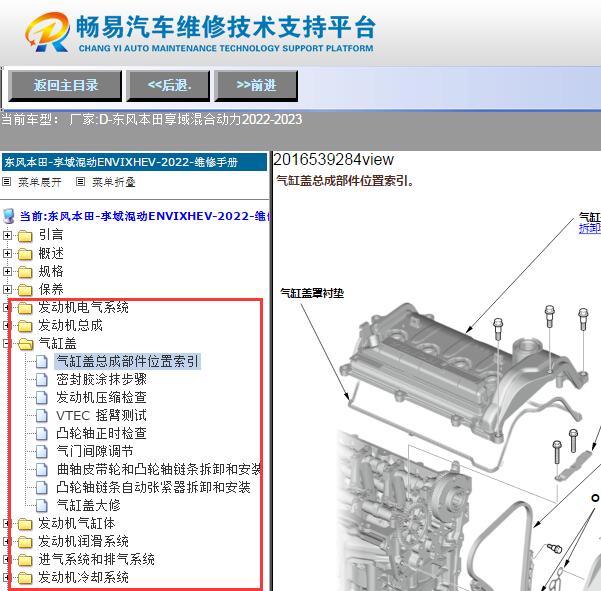
Task: Click the computer icon beside 当前 root node
Action: click(9, 216)
